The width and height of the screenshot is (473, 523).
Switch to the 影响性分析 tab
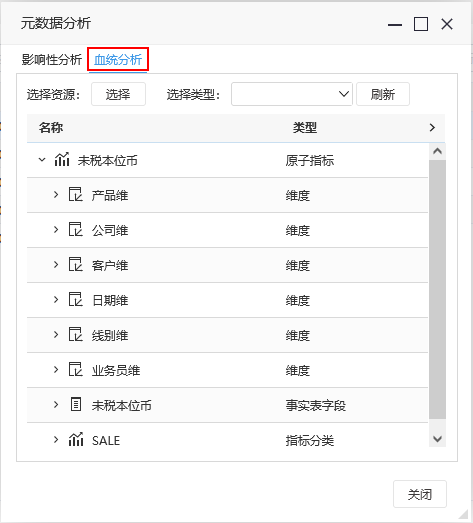point(52,60)
